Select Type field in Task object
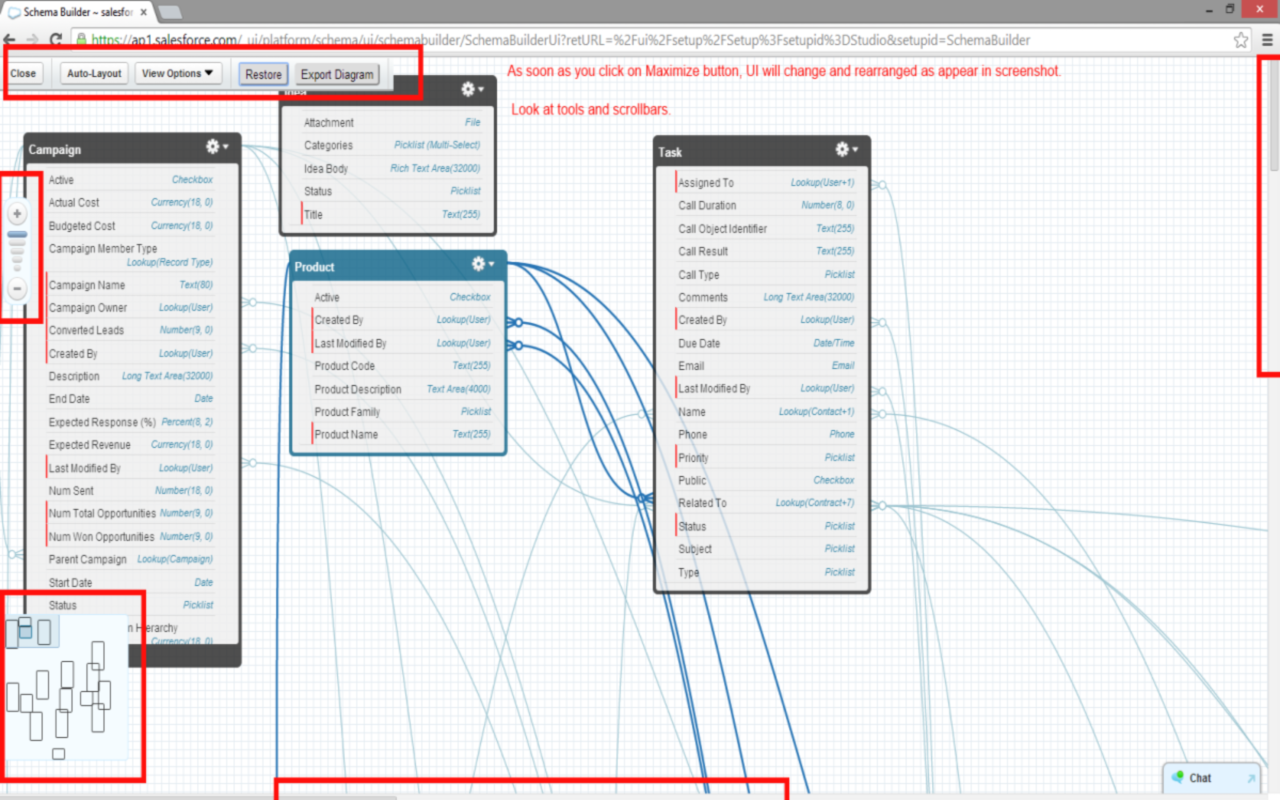Screen dimensions: 1280x800 [766, 572]
